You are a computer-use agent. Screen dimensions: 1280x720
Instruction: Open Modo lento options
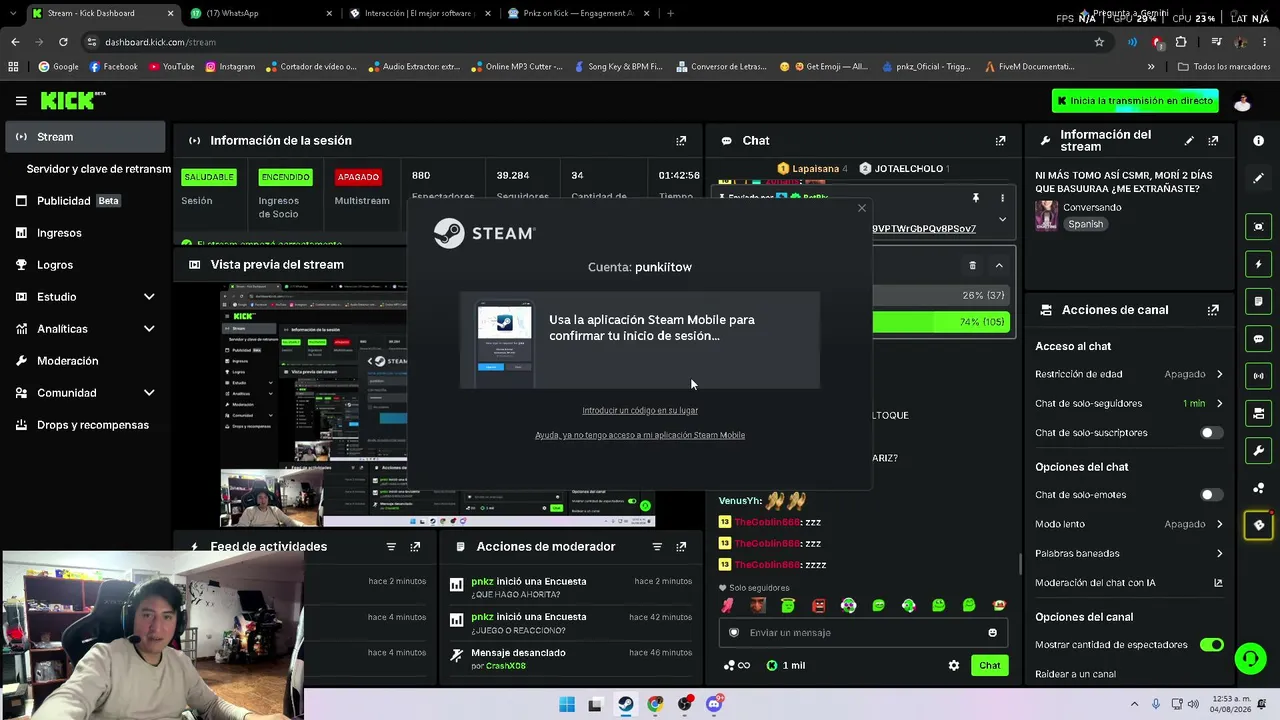pyautogui.click(x=1129, y=524)
